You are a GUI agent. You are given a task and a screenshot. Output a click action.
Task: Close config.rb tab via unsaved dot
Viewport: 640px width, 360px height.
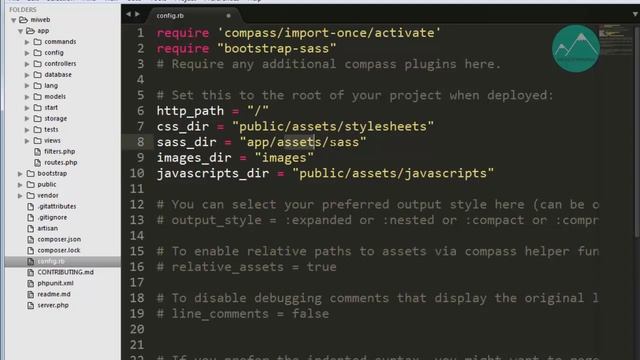[x=229, y=16]
